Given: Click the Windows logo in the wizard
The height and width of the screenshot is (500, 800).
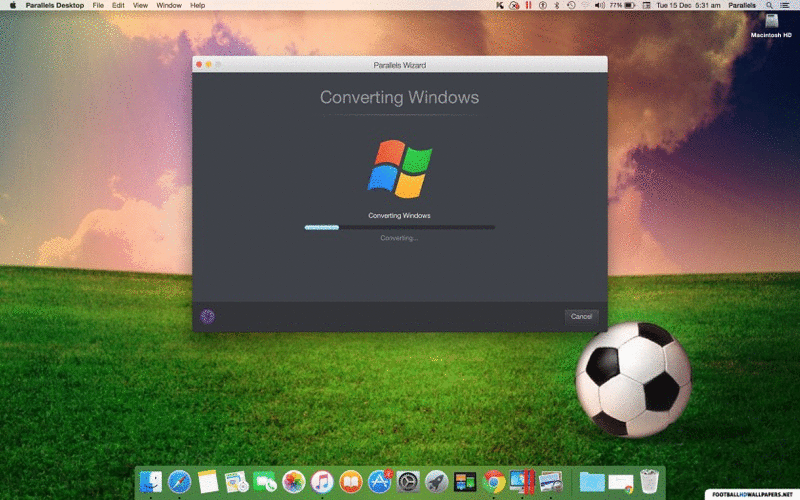Looking at the screenshot, I should [x=399, y=169].
